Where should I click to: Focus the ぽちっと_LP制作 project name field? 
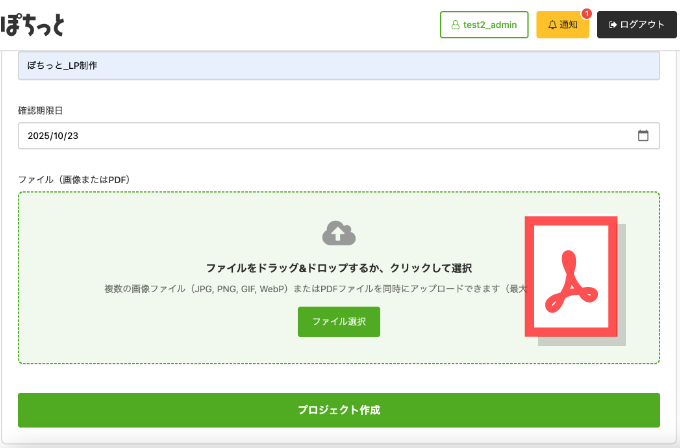click(338, 66)
